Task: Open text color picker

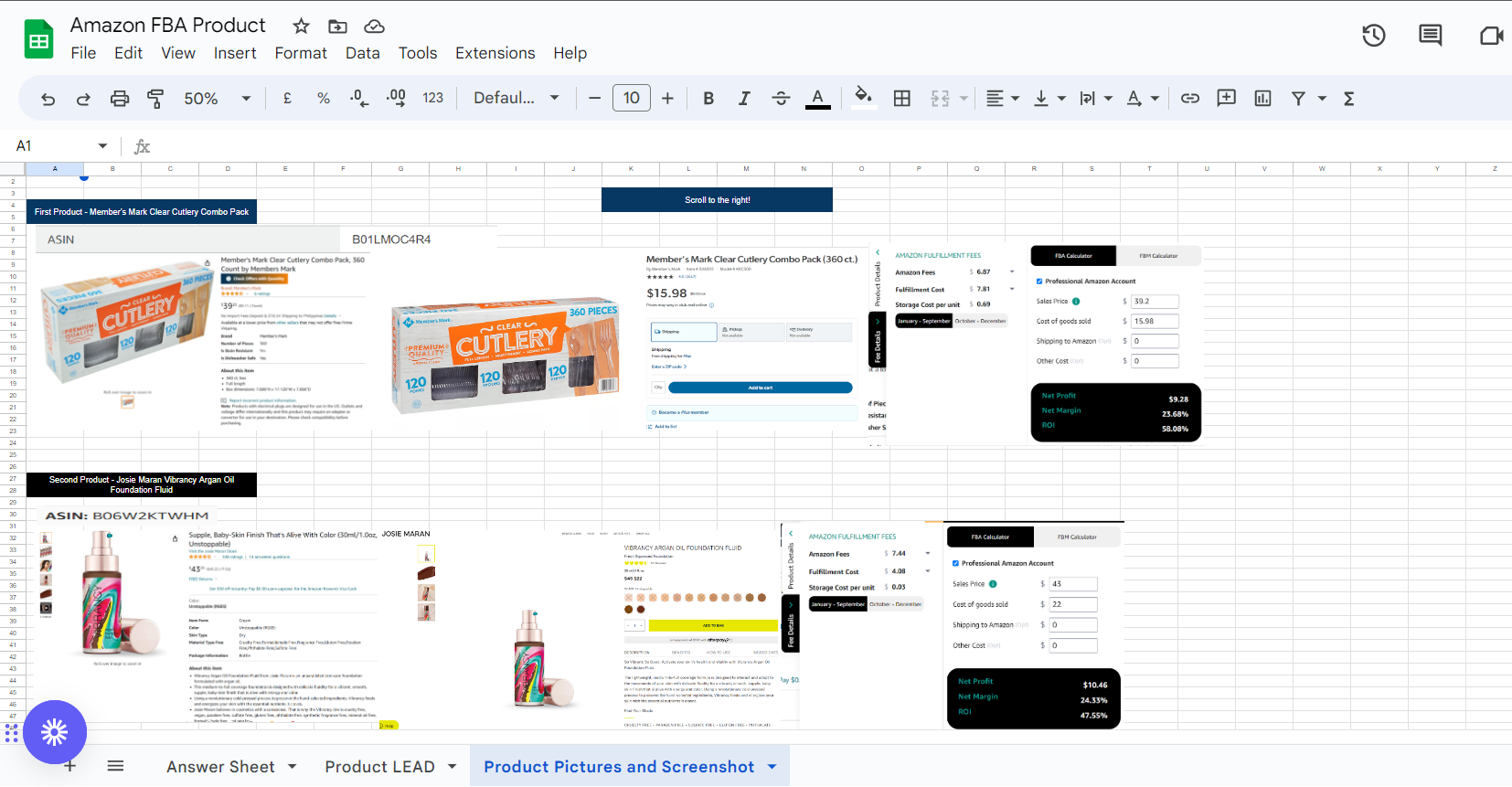Action: click(818, 98)
